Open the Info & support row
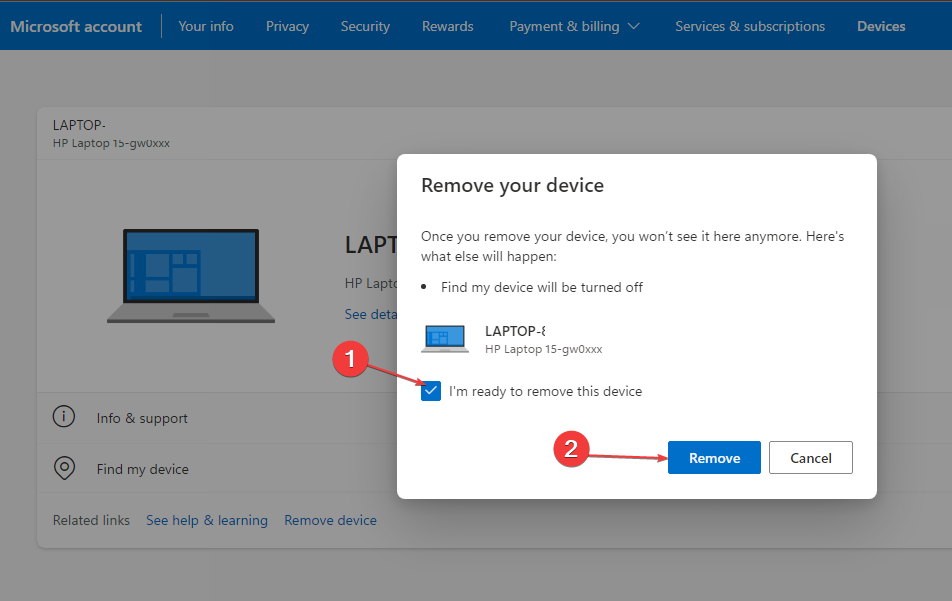This screenshot has height=601, width=952. pos(217,418)
